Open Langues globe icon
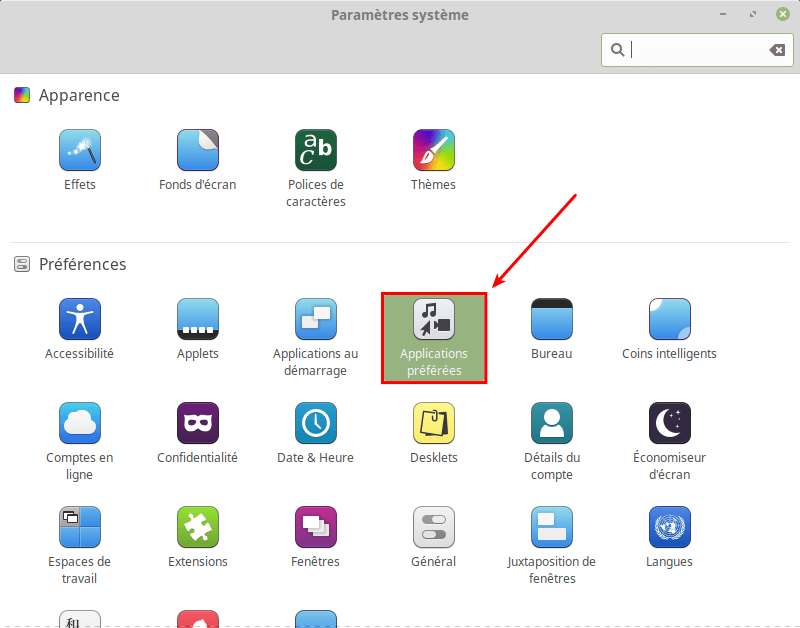The image size is (800, 628). [x=669, y=527]
